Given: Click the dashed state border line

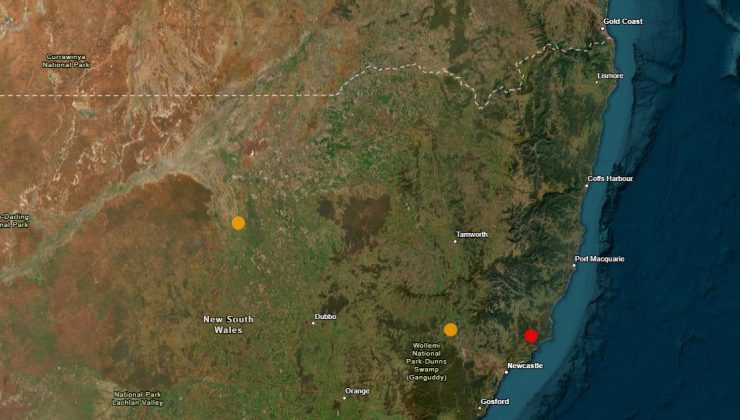Looking at the screenshot, I should click(150, 94).
